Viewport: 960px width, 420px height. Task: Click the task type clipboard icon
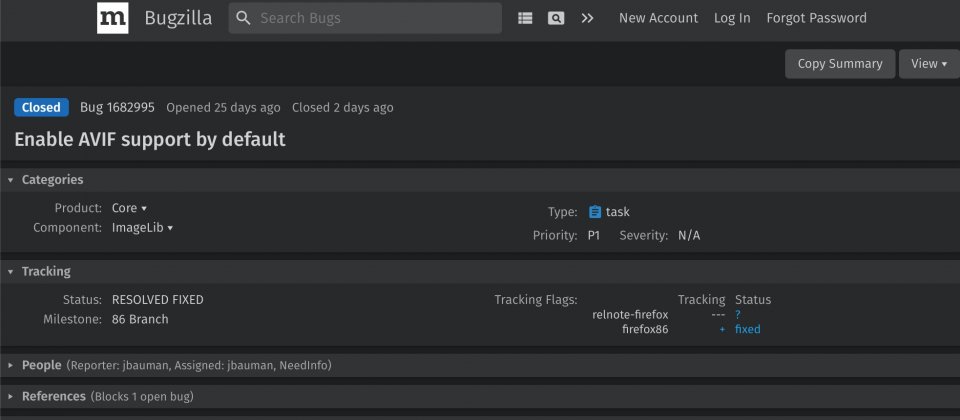pyautogui.click(x=594, y=212)
